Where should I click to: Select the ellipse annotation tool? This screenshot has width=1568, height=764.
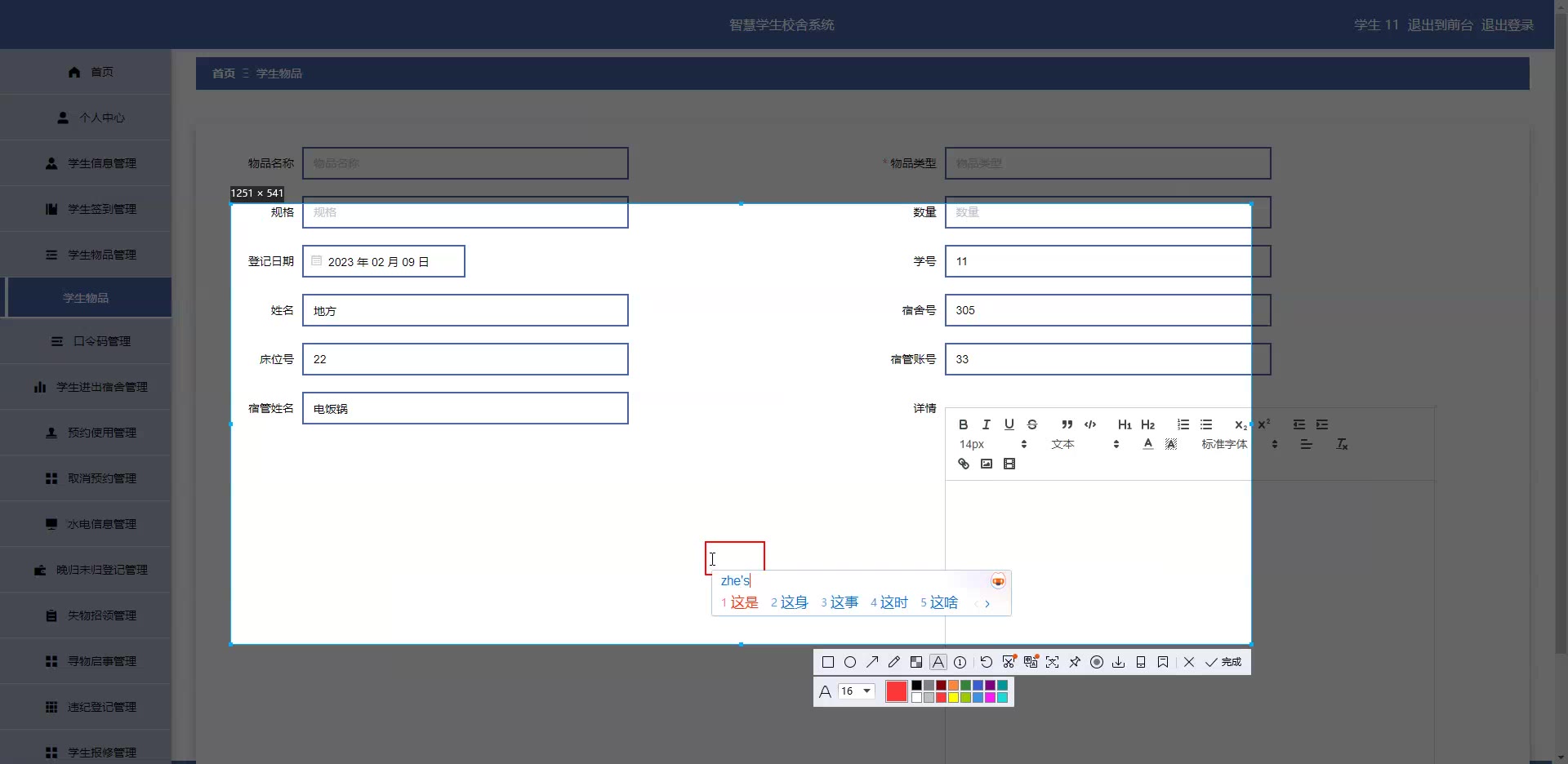point(850,662)
